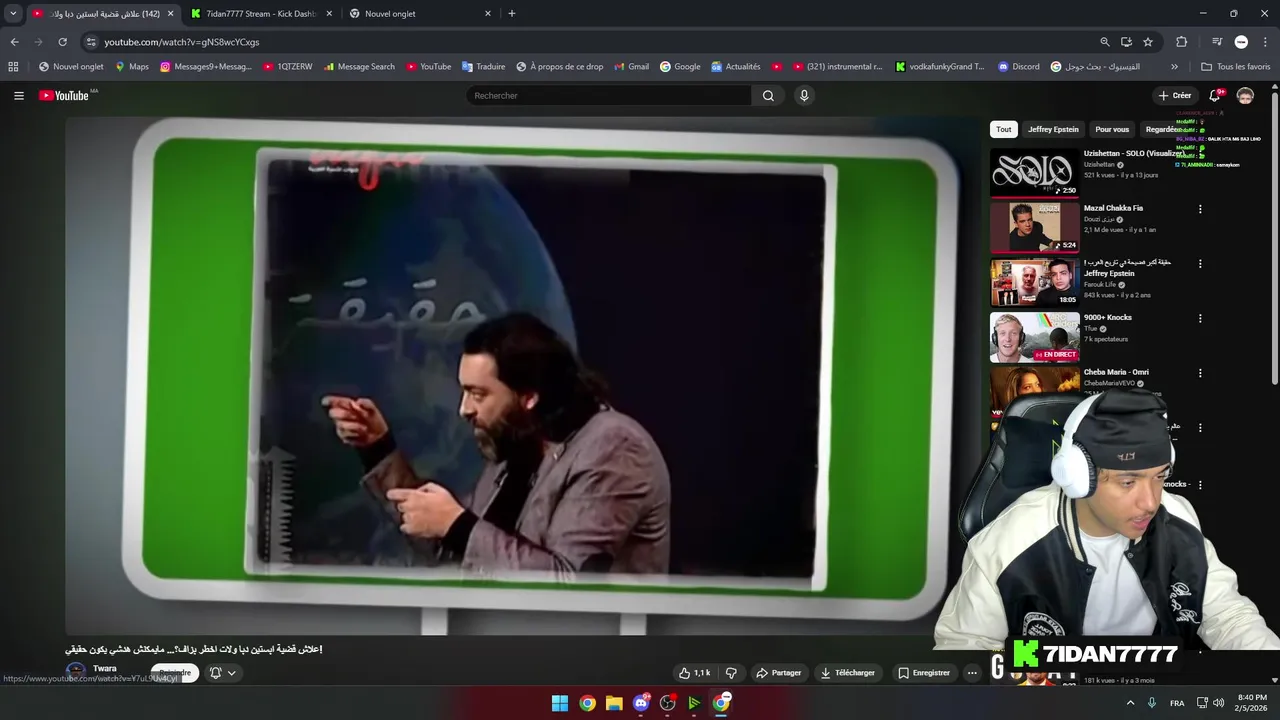Open Chrome profile icon
Image resolution: width=1280 pixels, height=720 pixels.
pos(1241,42)
